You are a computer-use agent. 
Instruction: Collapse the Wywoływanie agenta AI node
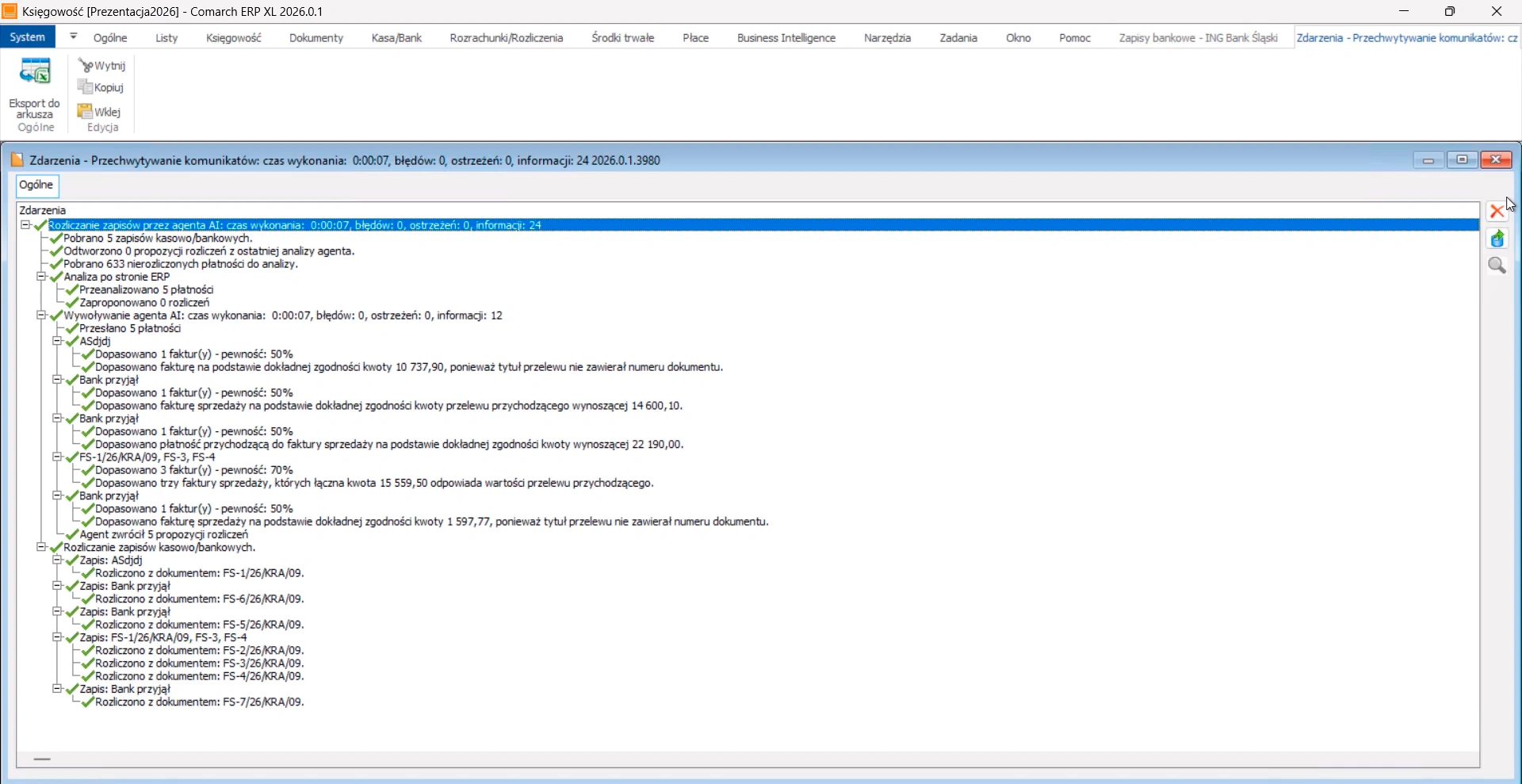tap(41, 315)
